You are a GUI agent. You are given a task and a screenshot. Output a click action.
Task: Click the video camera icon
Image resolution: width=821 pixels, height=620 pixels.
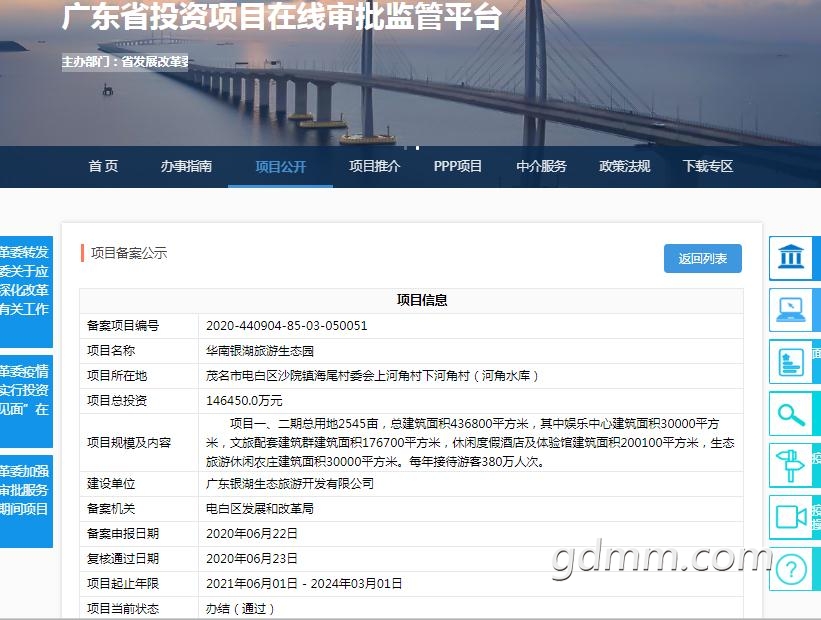pos(791,517)
